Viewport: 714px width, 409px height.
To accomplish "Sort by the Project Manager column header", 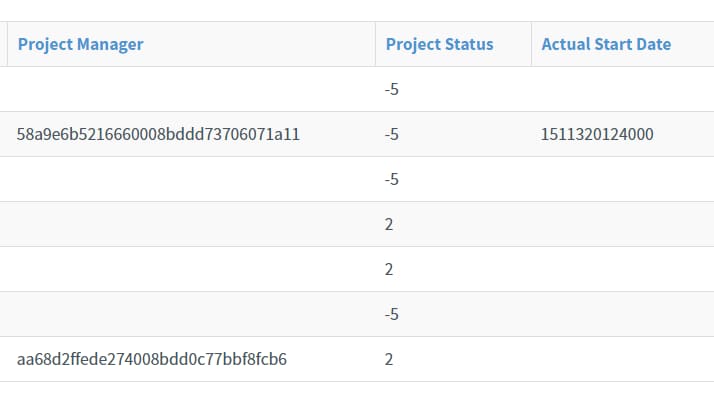I will pyautogui.click(x=81, y=44).
